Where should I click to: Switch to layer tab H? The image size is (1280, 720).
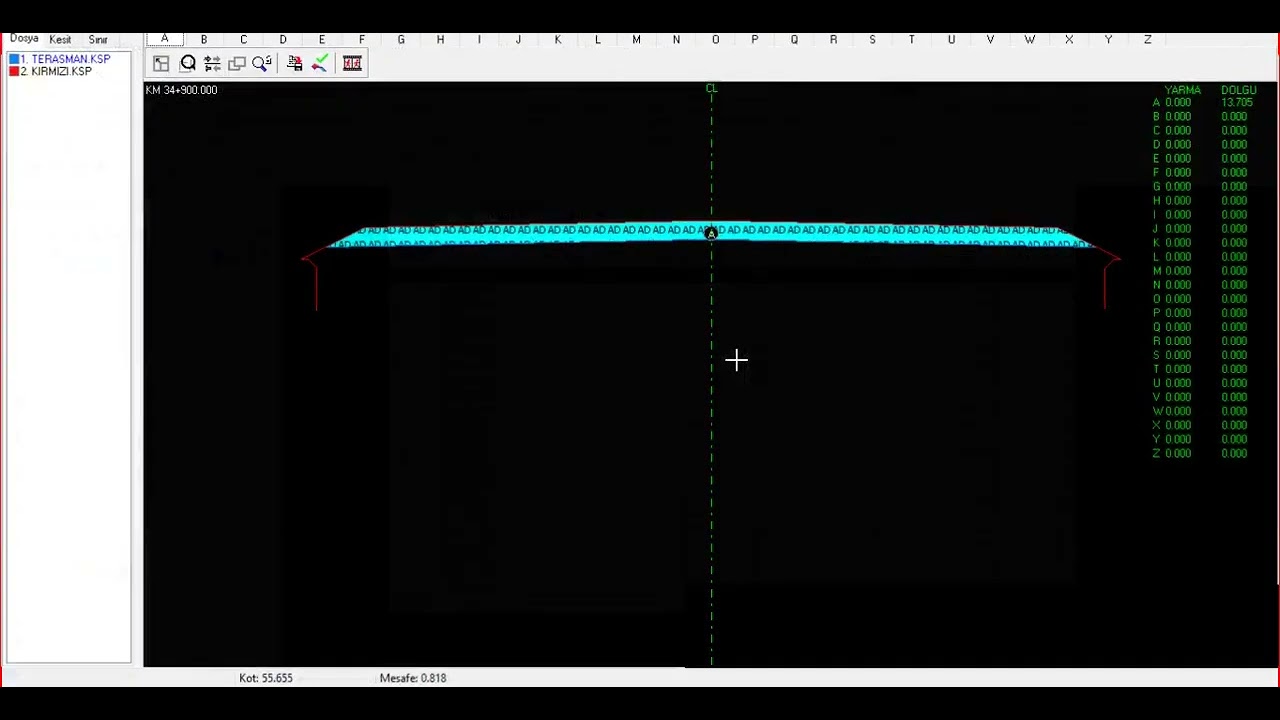440,40
